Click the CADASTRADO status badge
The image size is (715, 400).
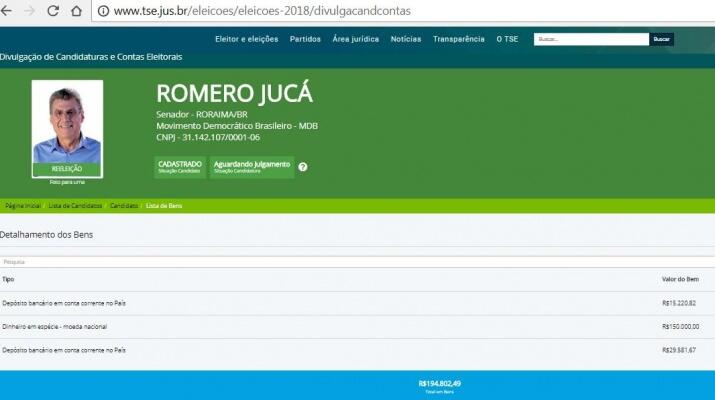coord(180,167)
